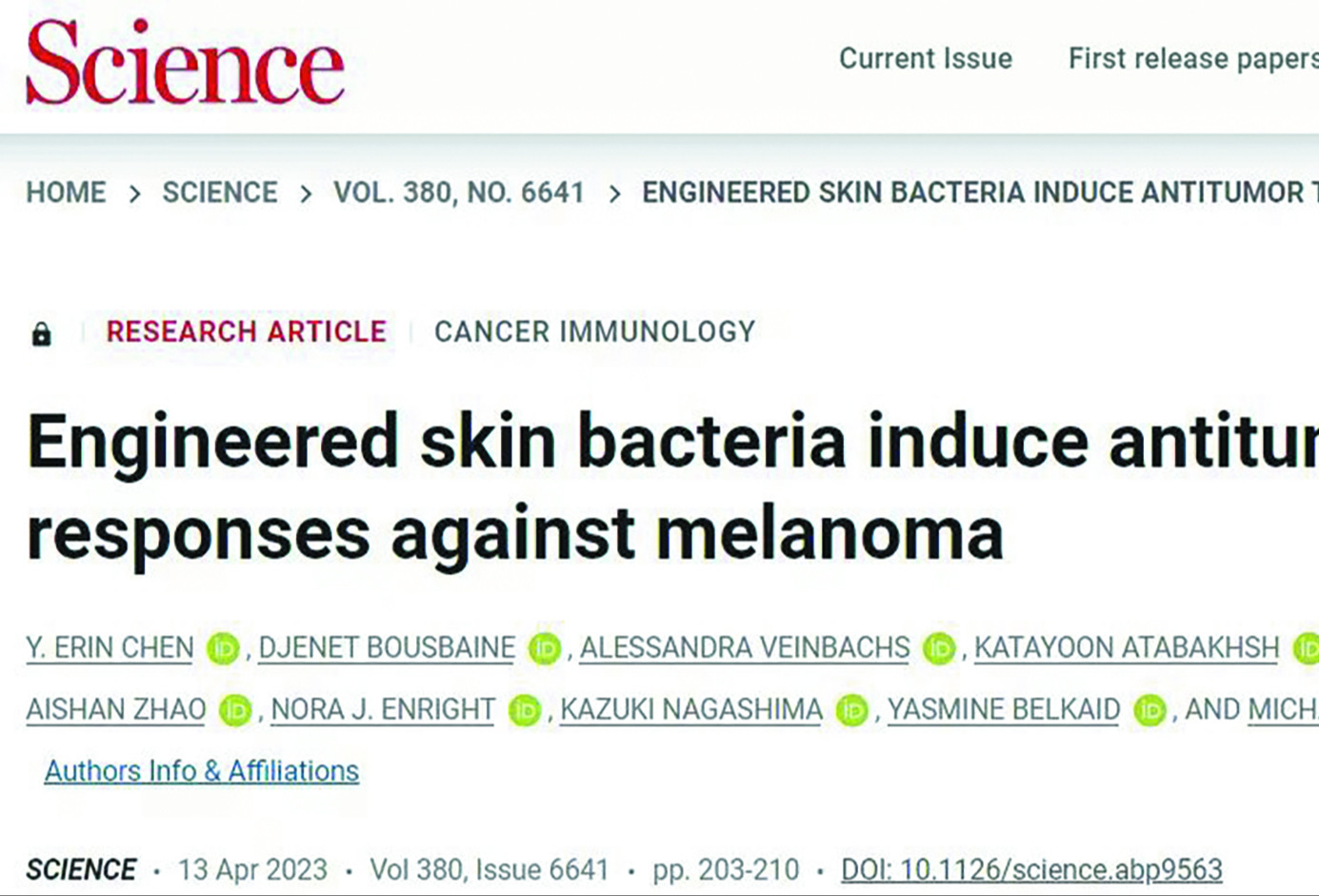The width and height of the screenshot is (1319, 896).
Task: Click ORCID icon next to Yasmine Belkaid
Action: tap(1149, 710)
